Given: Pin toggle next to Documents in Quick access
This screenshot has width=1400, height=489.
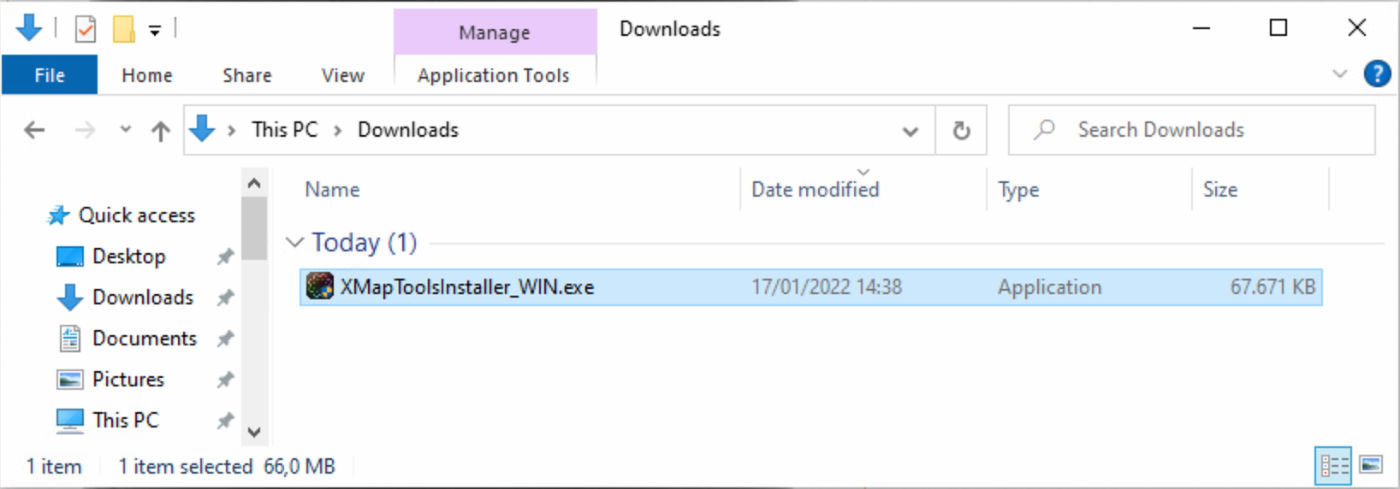Looking at the screenshot, I should pos(225,339).
